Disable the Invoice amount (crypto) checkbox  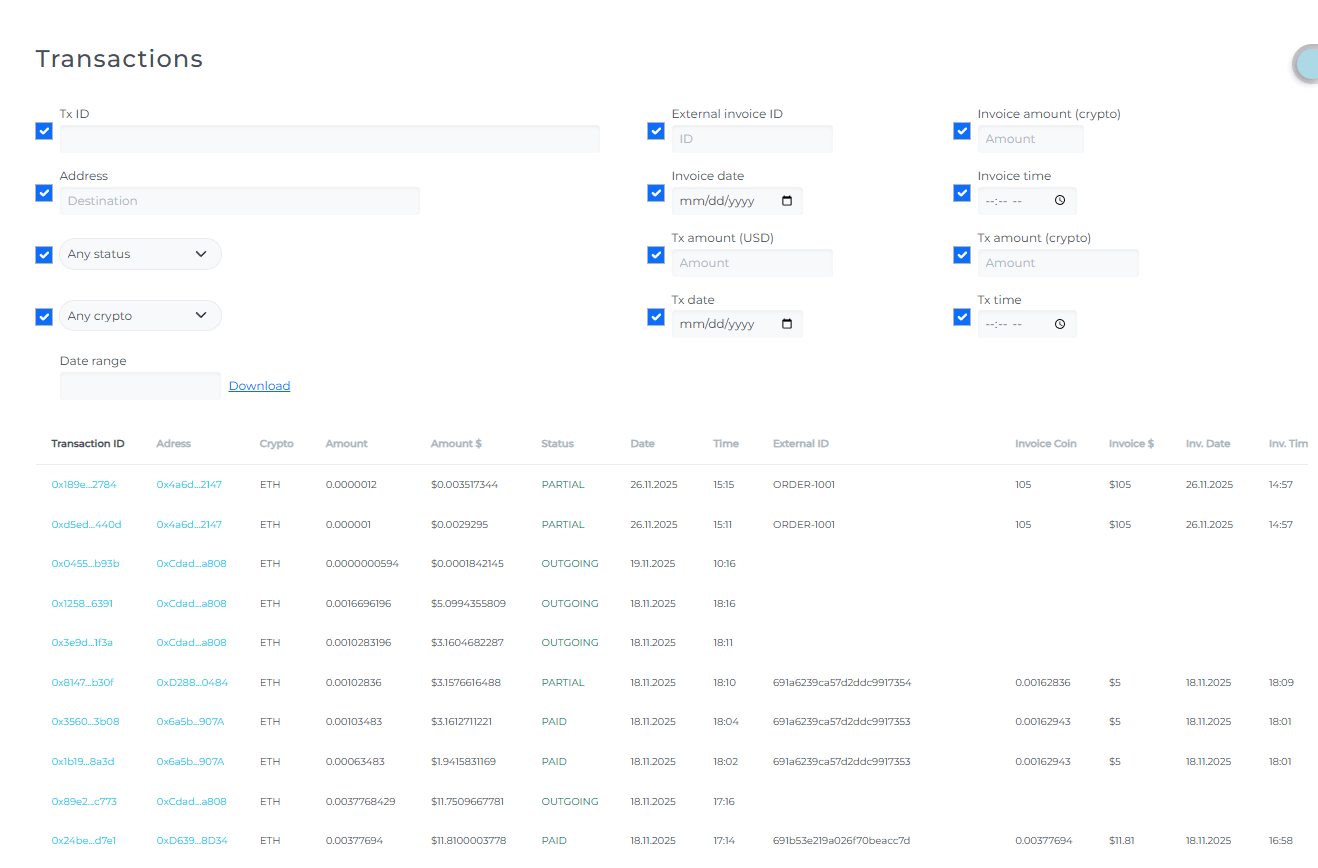pyautogui.click(x=962, y=131)
